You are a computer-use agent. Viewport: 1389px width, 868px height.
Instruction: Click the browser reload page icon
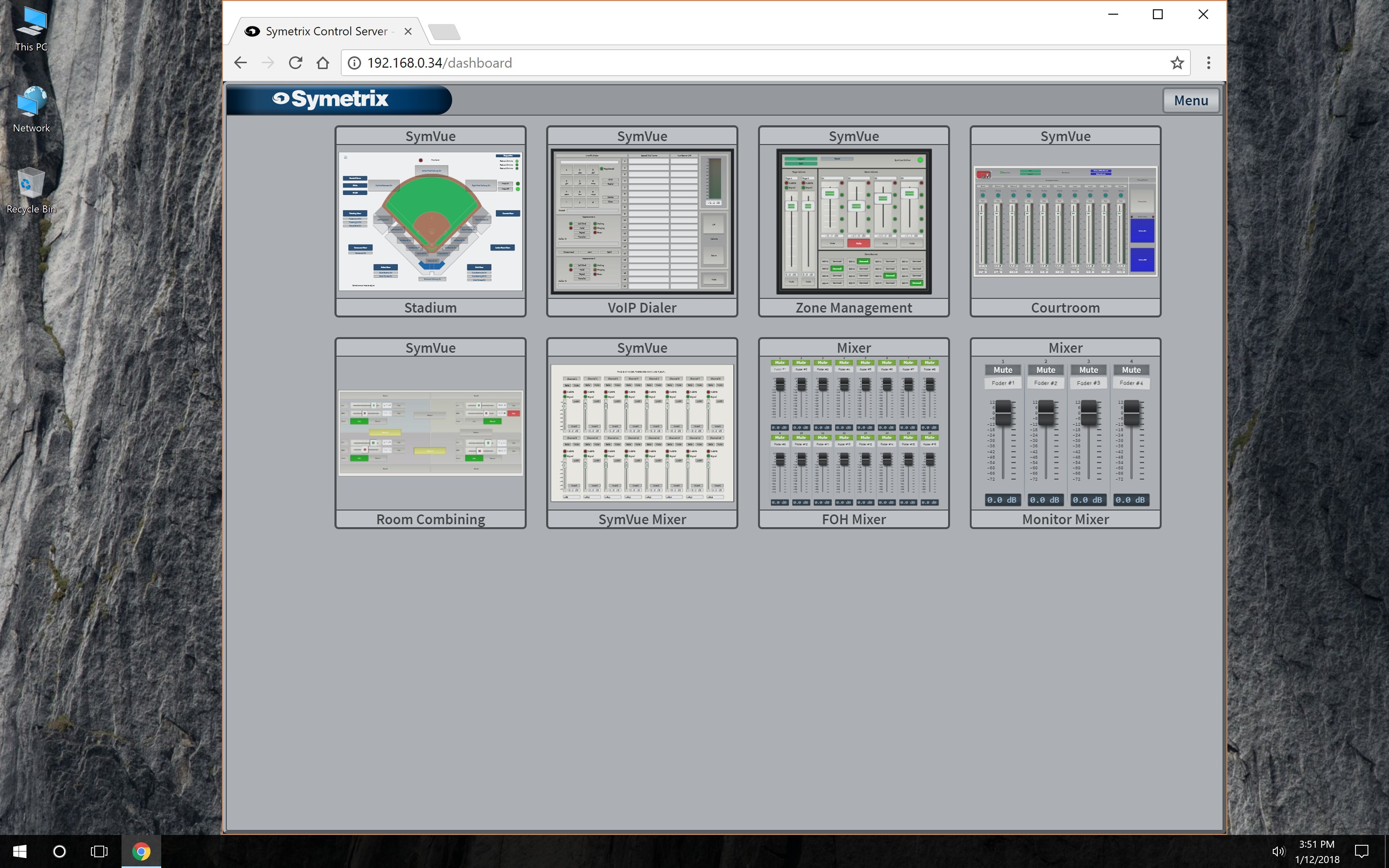(x=296, y=62)
